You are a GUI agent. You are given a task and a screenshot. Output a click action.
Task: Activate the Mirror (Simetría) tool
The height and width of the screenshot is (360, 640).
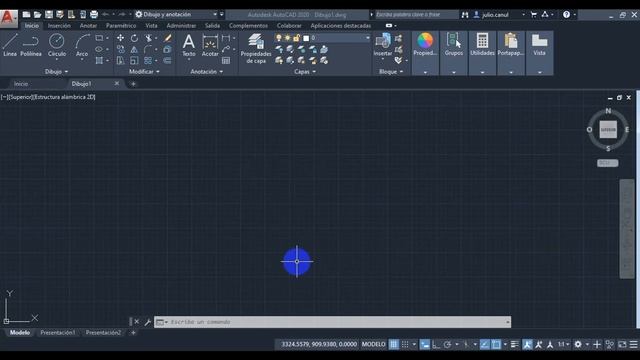point(134,49)
